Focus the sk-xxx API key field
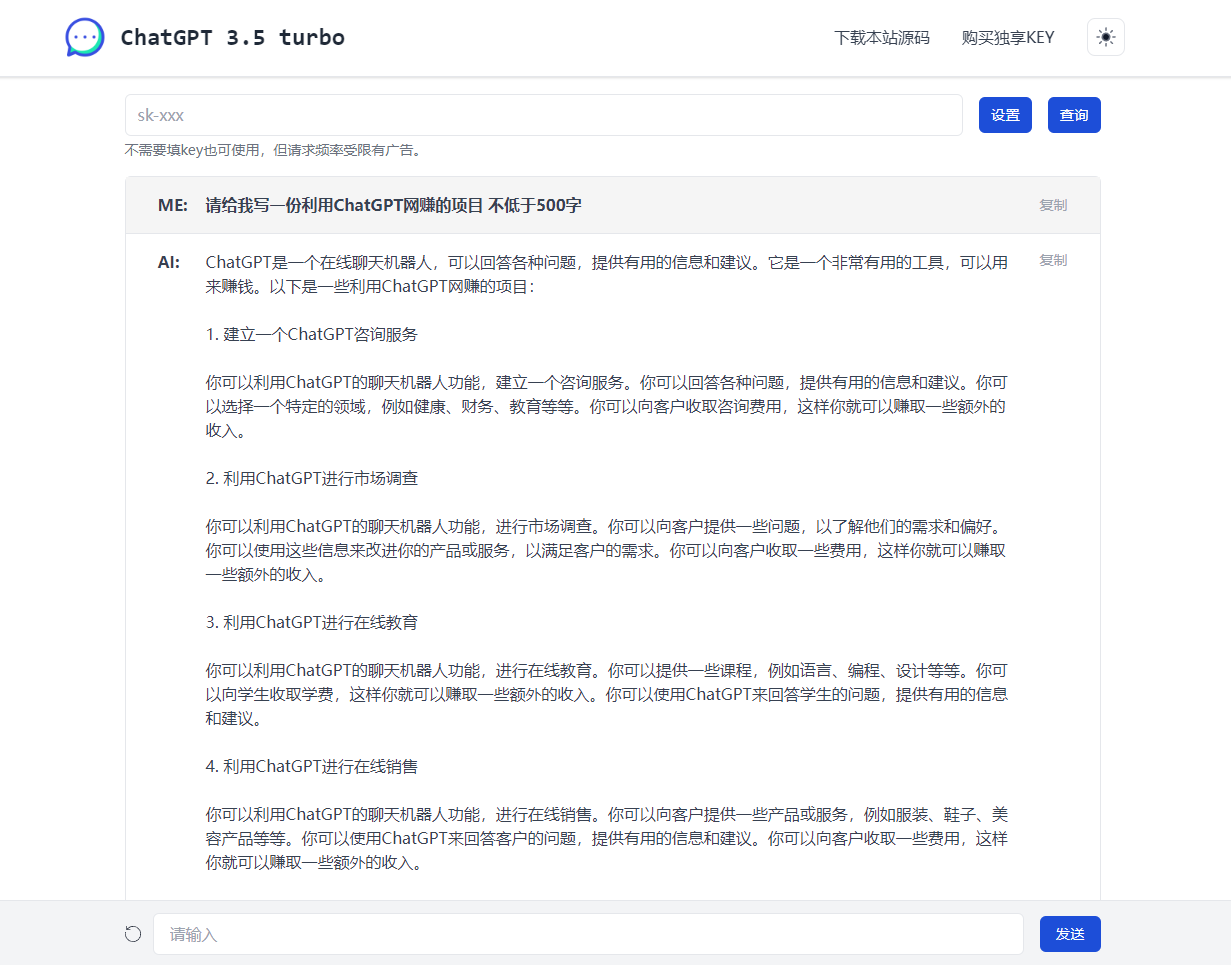This screenshot has width=1231, height=965. coord(543,115)
